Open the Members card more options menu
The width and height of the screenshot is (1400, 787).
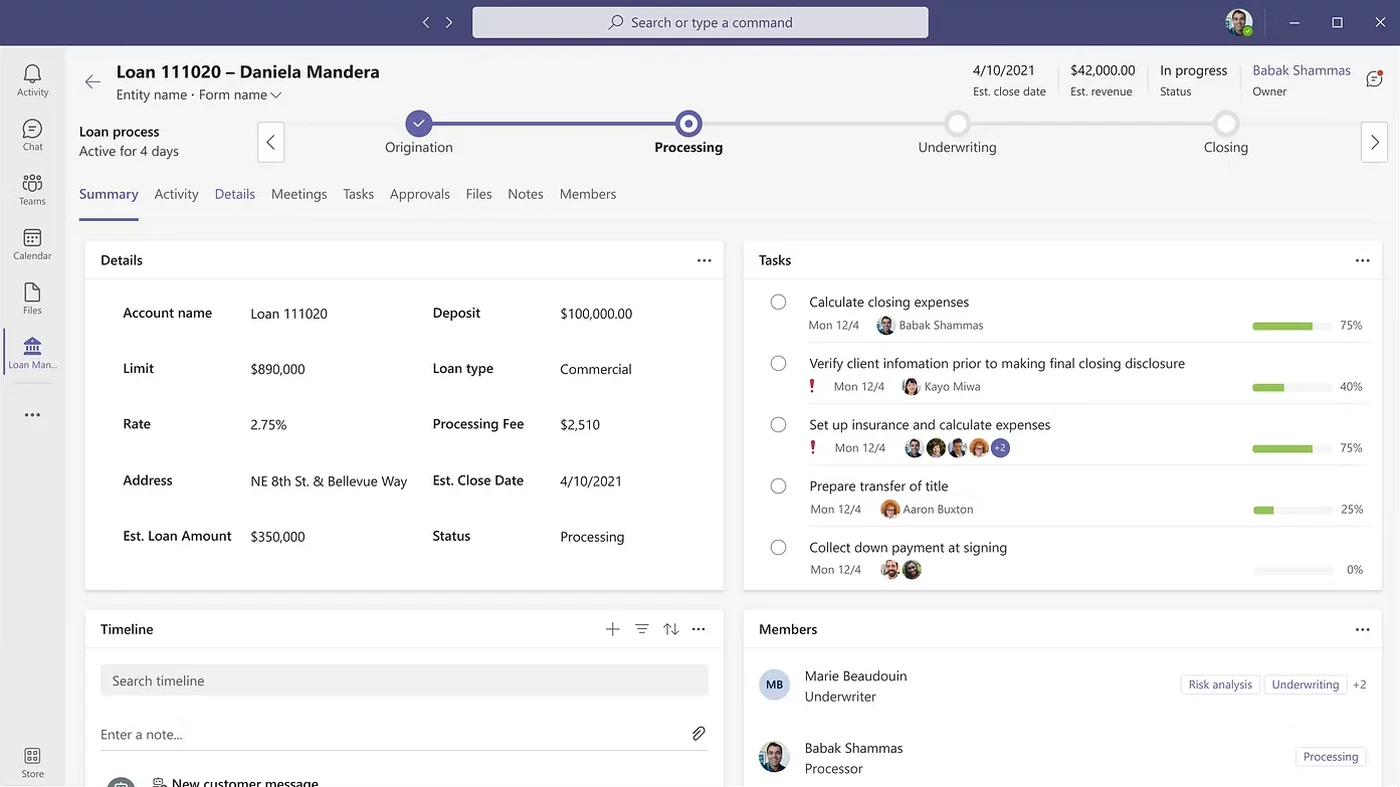point(1362,629)
